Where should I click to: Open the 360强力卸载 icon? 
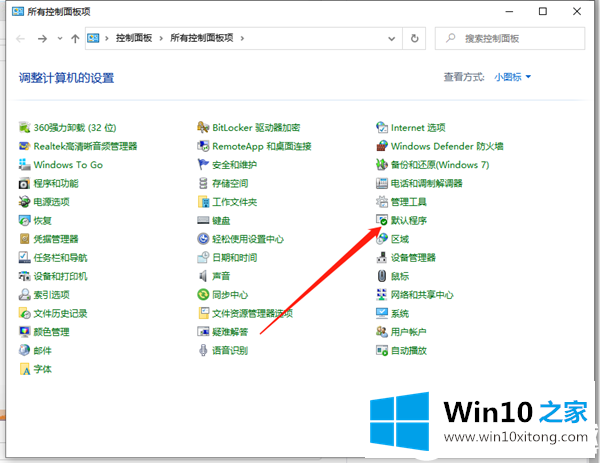[x=24, y=127]
